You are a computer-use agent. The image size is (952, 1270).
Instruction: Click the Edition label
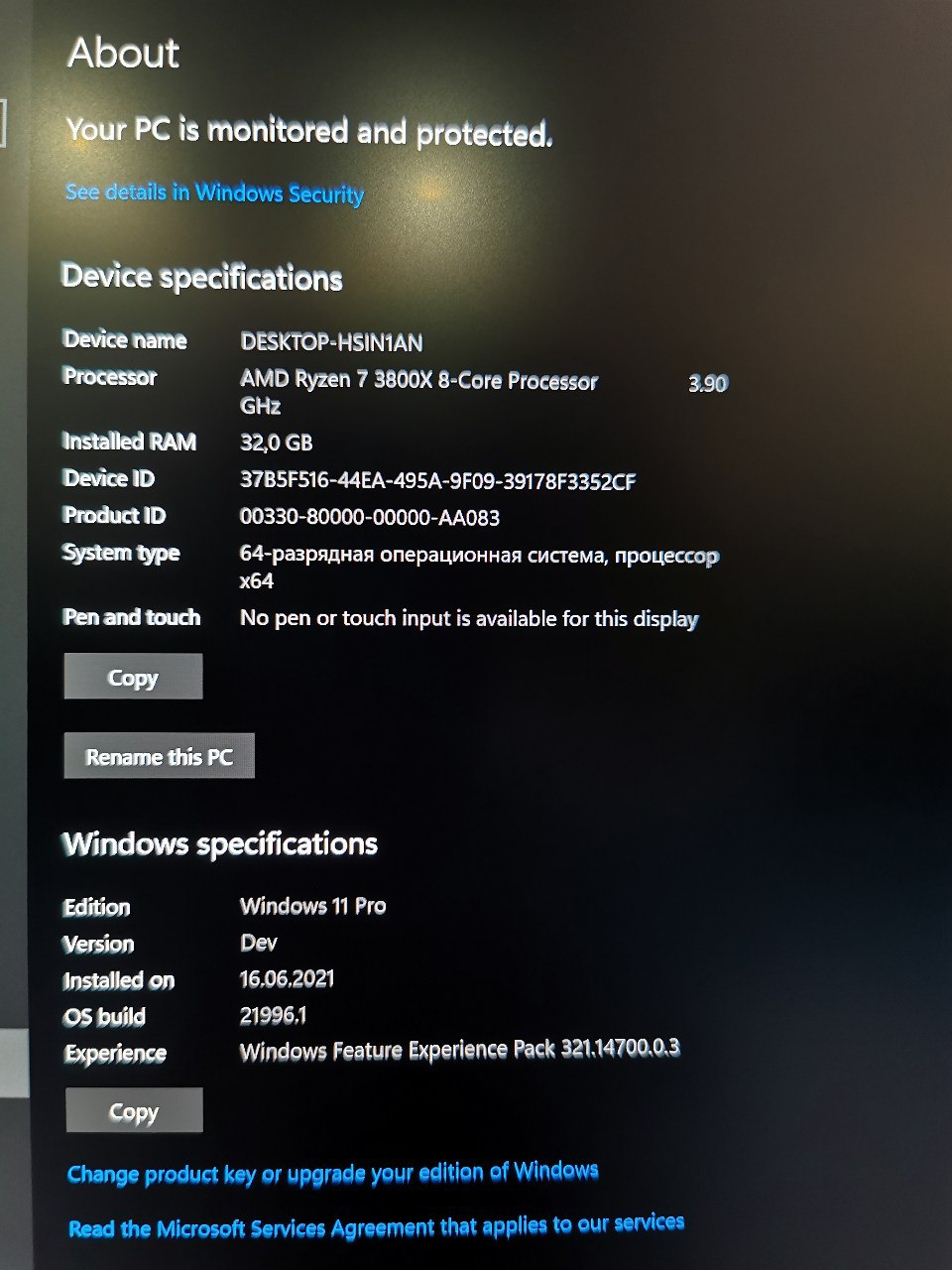tap(97, 907)
